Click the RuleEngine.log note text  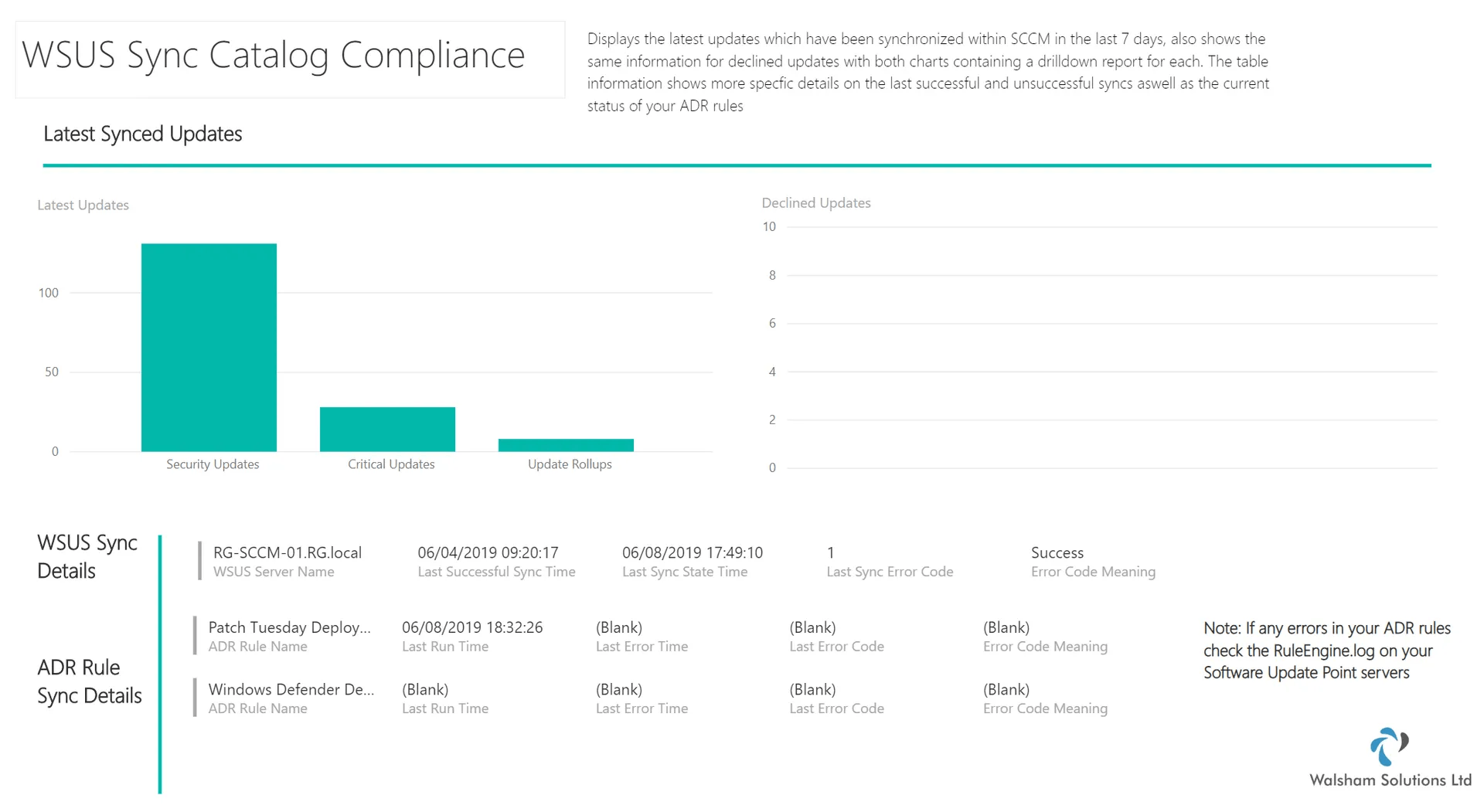1327,651
